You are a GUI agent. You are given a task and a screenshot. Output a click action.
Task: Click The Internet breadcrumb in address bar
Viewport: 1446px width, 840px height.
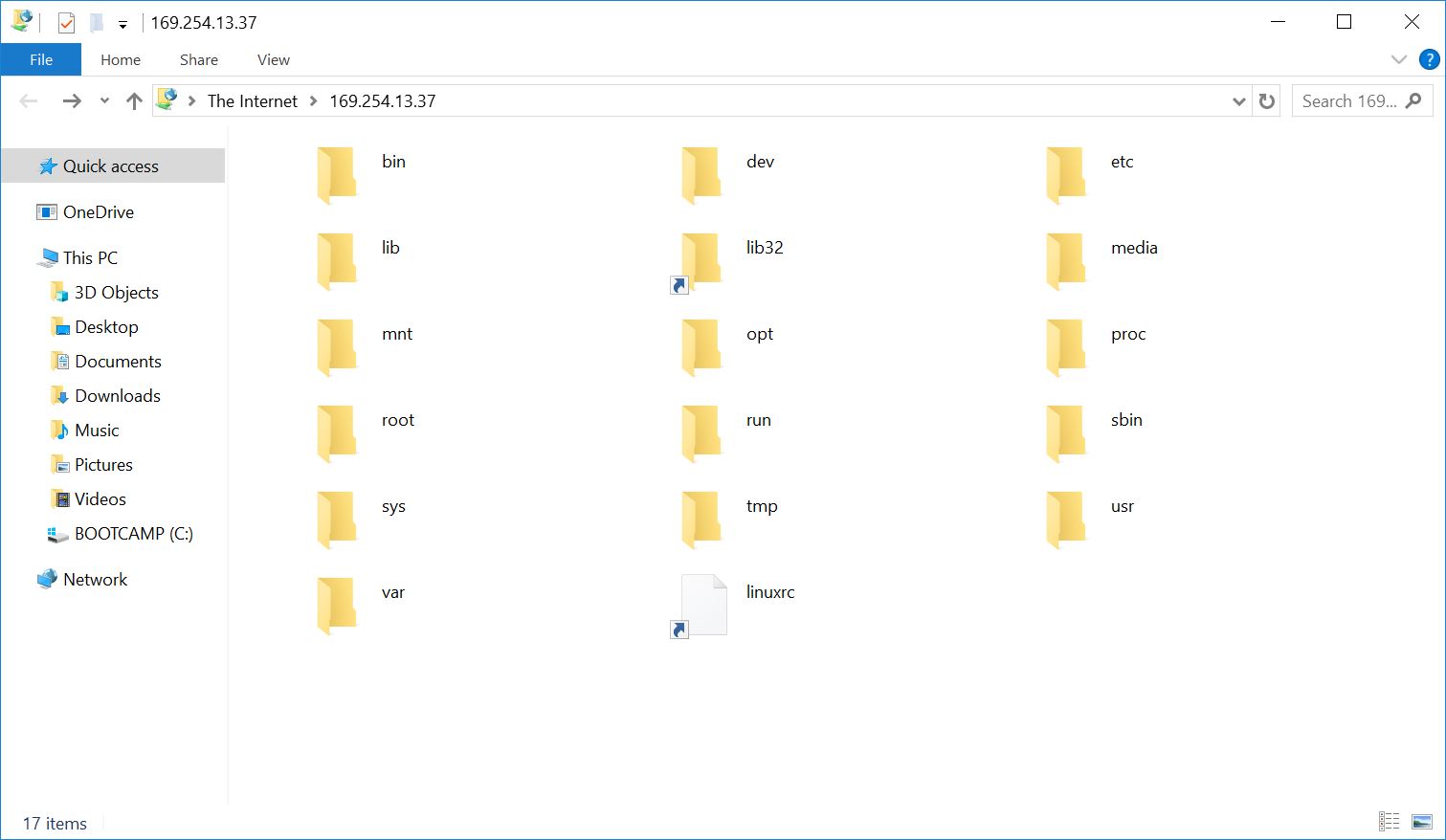pos(253,101)
